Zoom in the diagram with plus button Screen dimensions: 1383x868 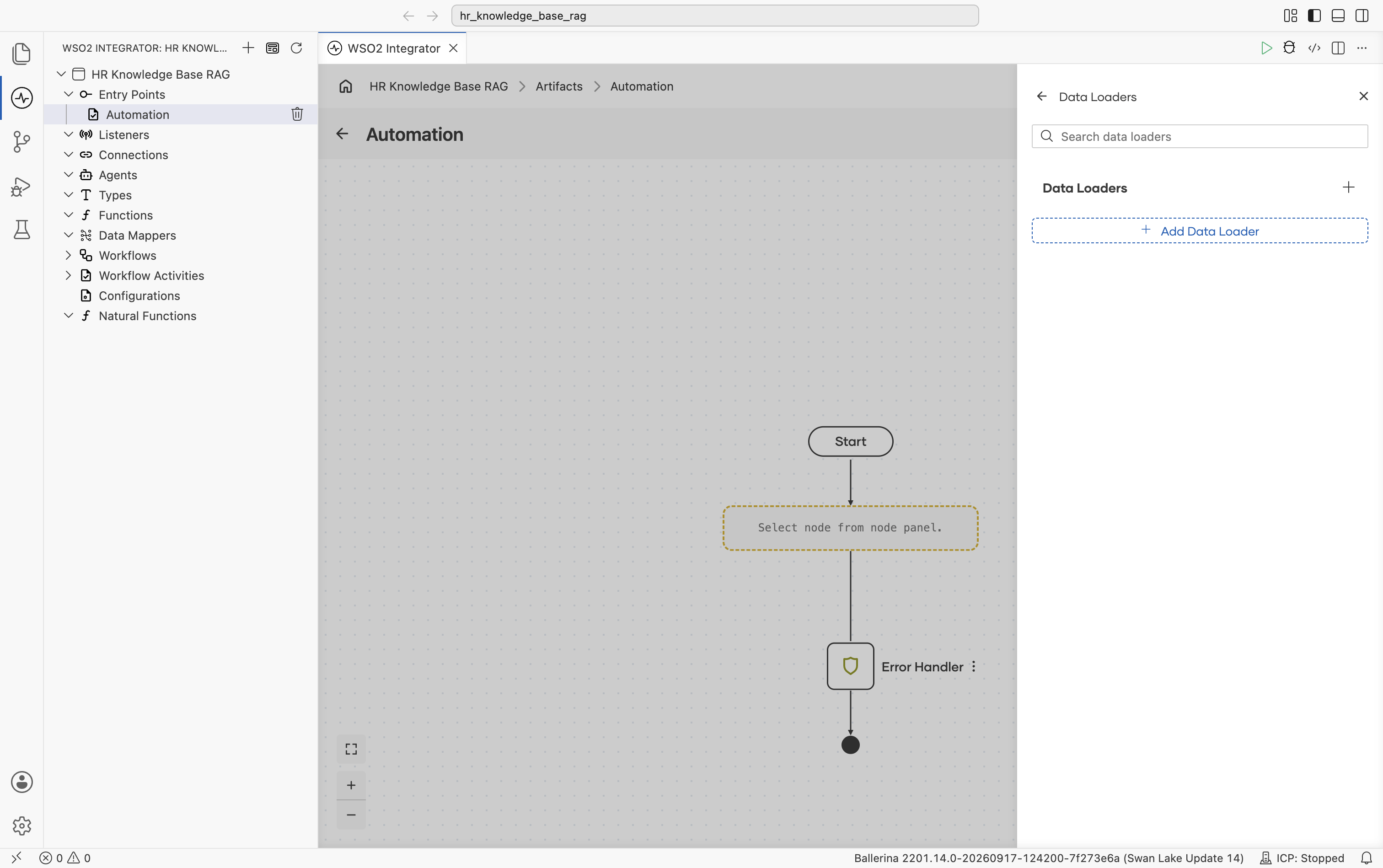click(x=351, y=785)
